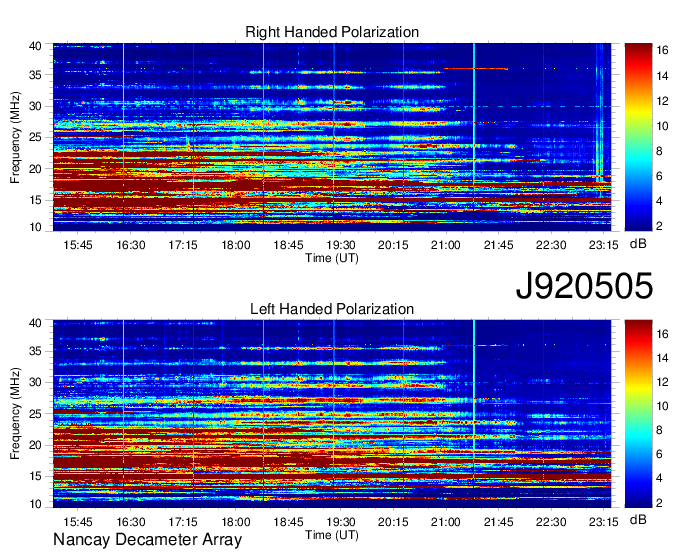
Task: Click 18:00 tick on lower time axis
Action: click(x=236, y=522)
